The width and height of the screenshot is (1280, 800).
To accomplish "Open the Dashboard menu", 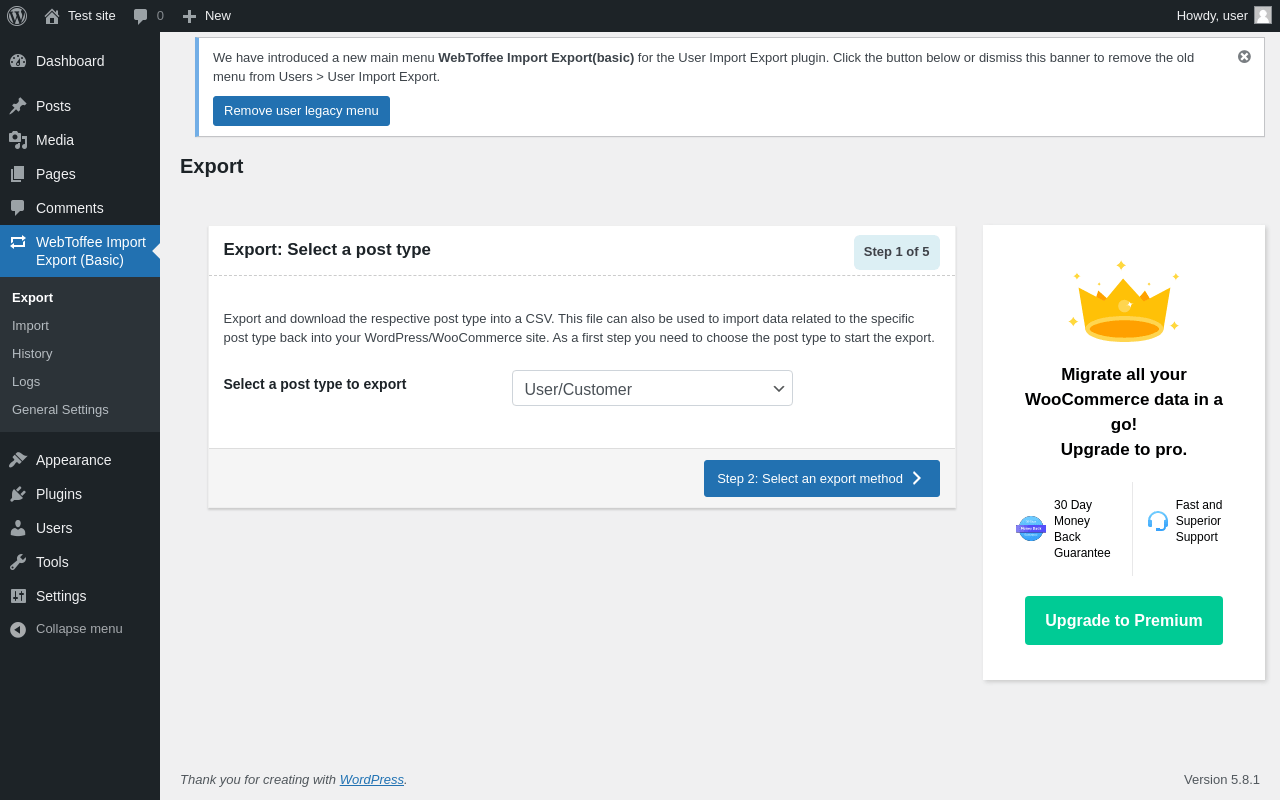I will (x=69, y=61).
